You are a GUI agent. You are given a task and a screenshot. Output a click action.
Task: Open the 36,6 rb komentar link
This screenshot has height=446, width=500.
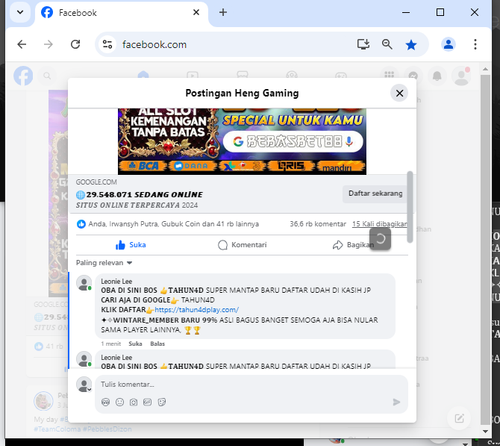(318, 224)
